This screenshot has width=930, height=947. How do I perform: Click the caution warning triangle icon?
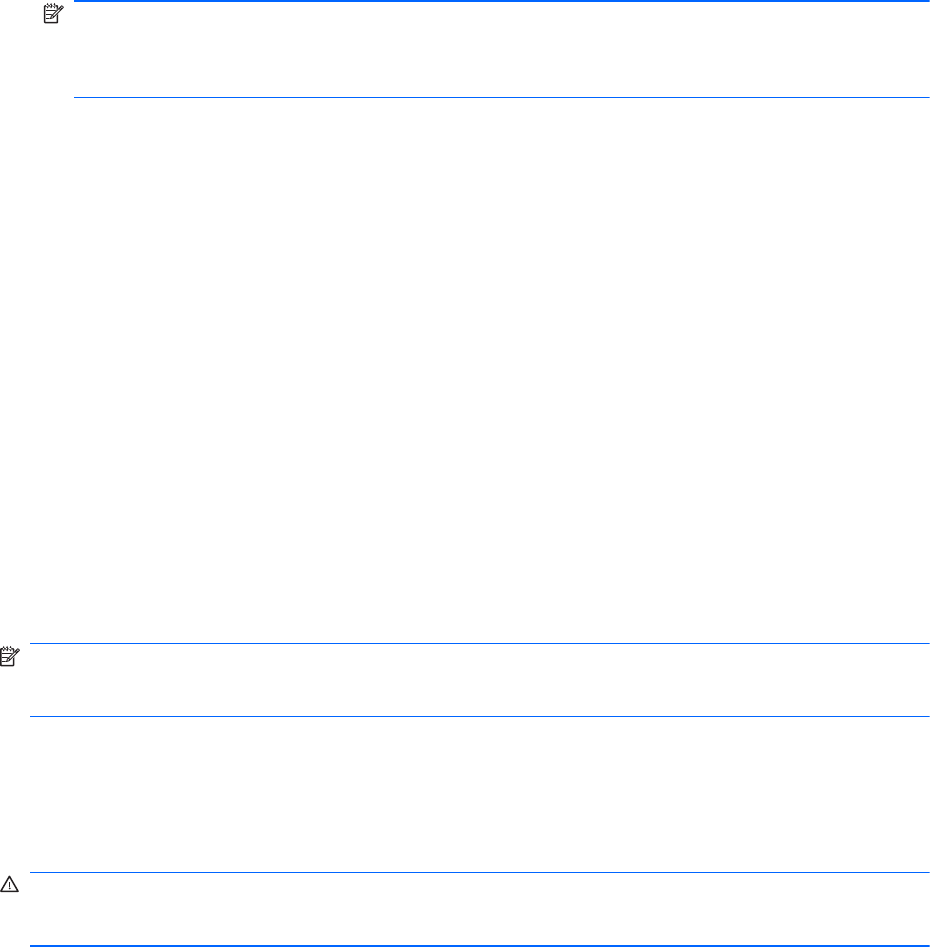coord(10,885)
